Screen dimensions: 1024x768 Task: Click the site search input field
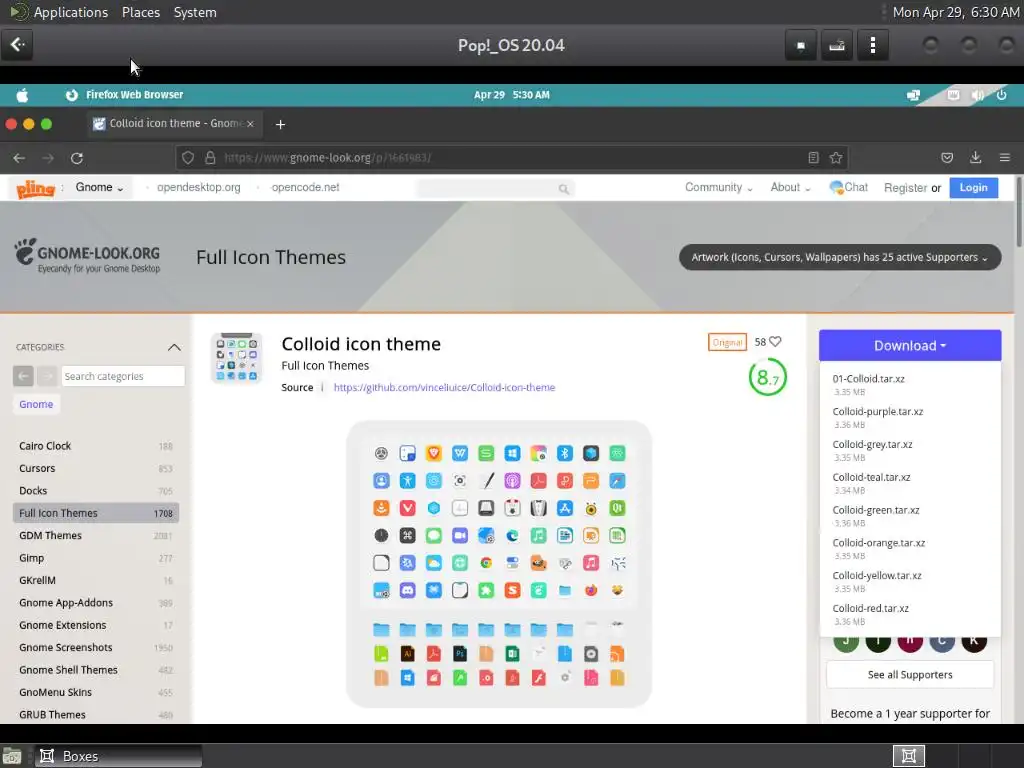point(494,189)
